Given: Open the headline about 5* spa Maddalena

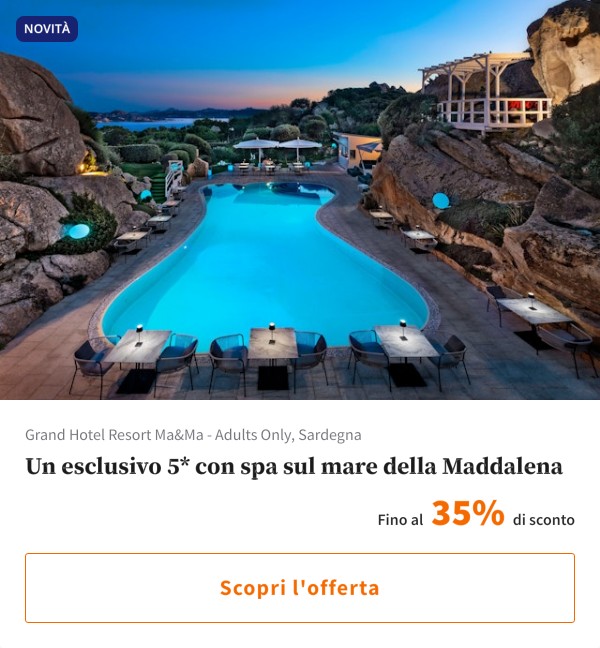Looking at the screenshot, I should coord(294,467).
